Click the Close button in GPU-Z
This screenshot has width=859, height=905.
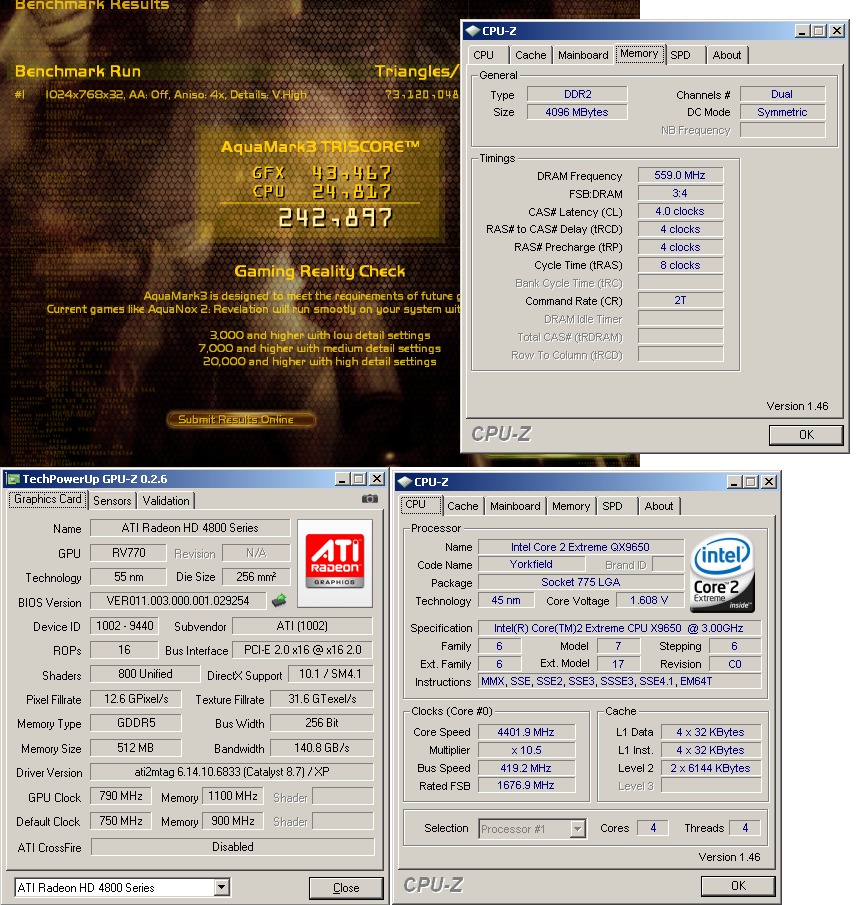346,888
